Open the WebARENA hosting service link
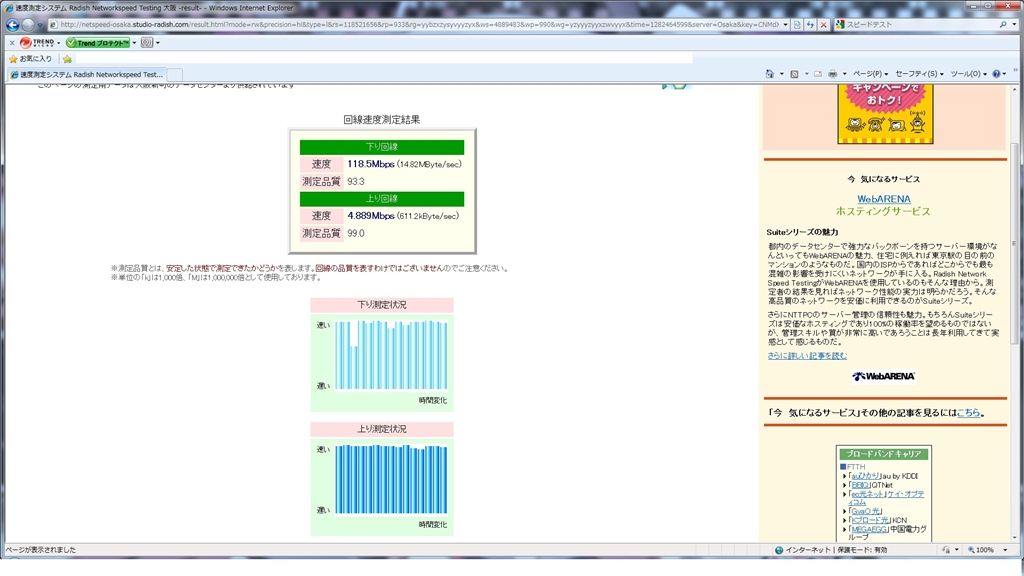 pos(883,199)
